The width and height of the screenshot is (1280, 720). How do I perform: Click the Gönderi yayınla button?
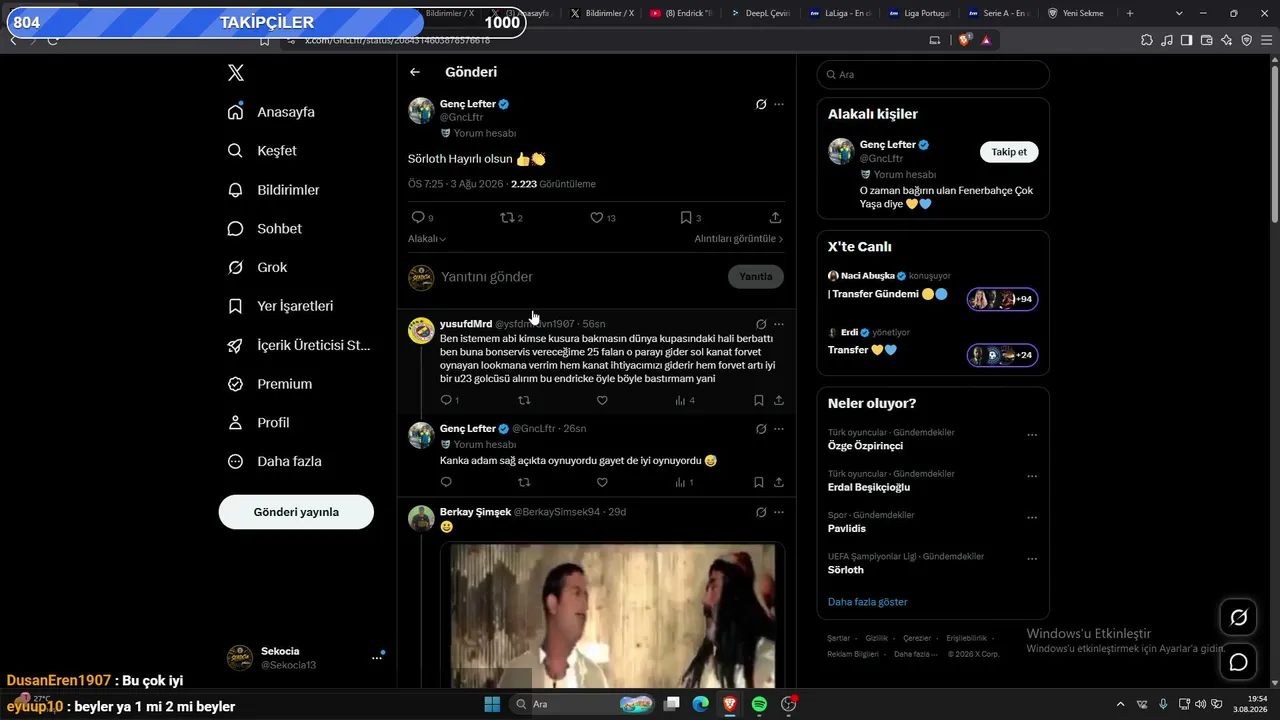click(x=296, y=512)
